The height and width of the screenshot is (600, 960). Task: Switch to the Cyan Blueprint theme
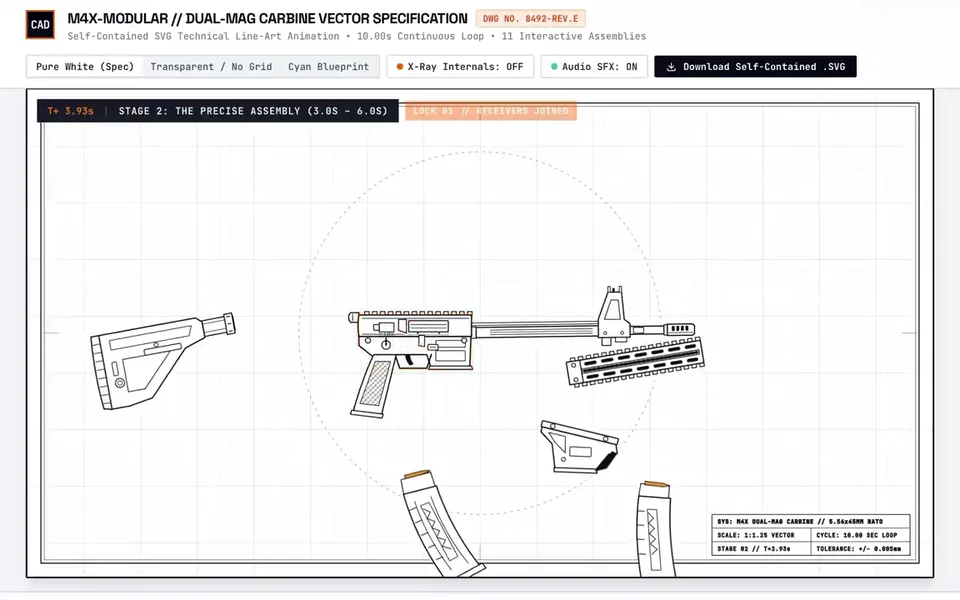click(329, 67)
